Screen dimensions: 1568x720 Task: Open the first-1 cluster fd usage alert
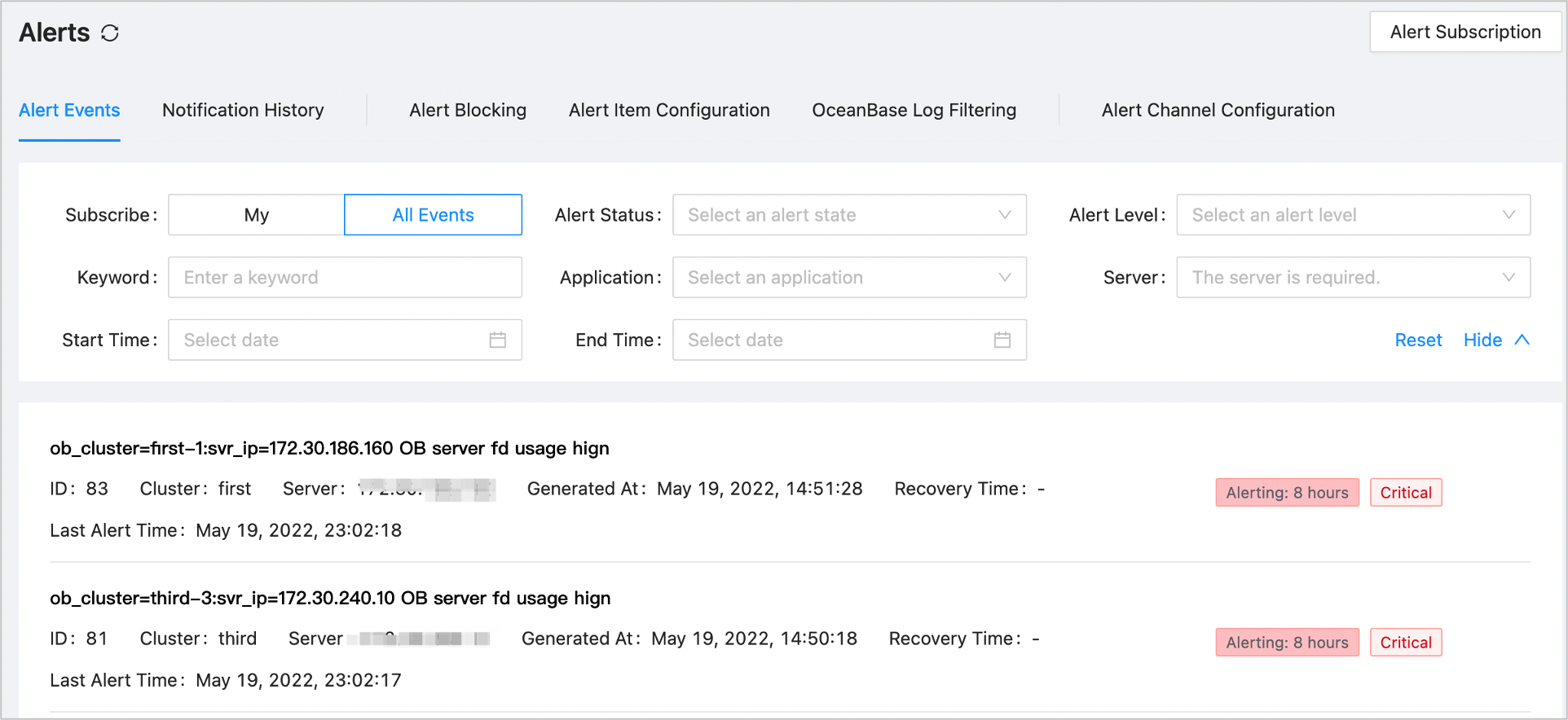pos(329,448)
